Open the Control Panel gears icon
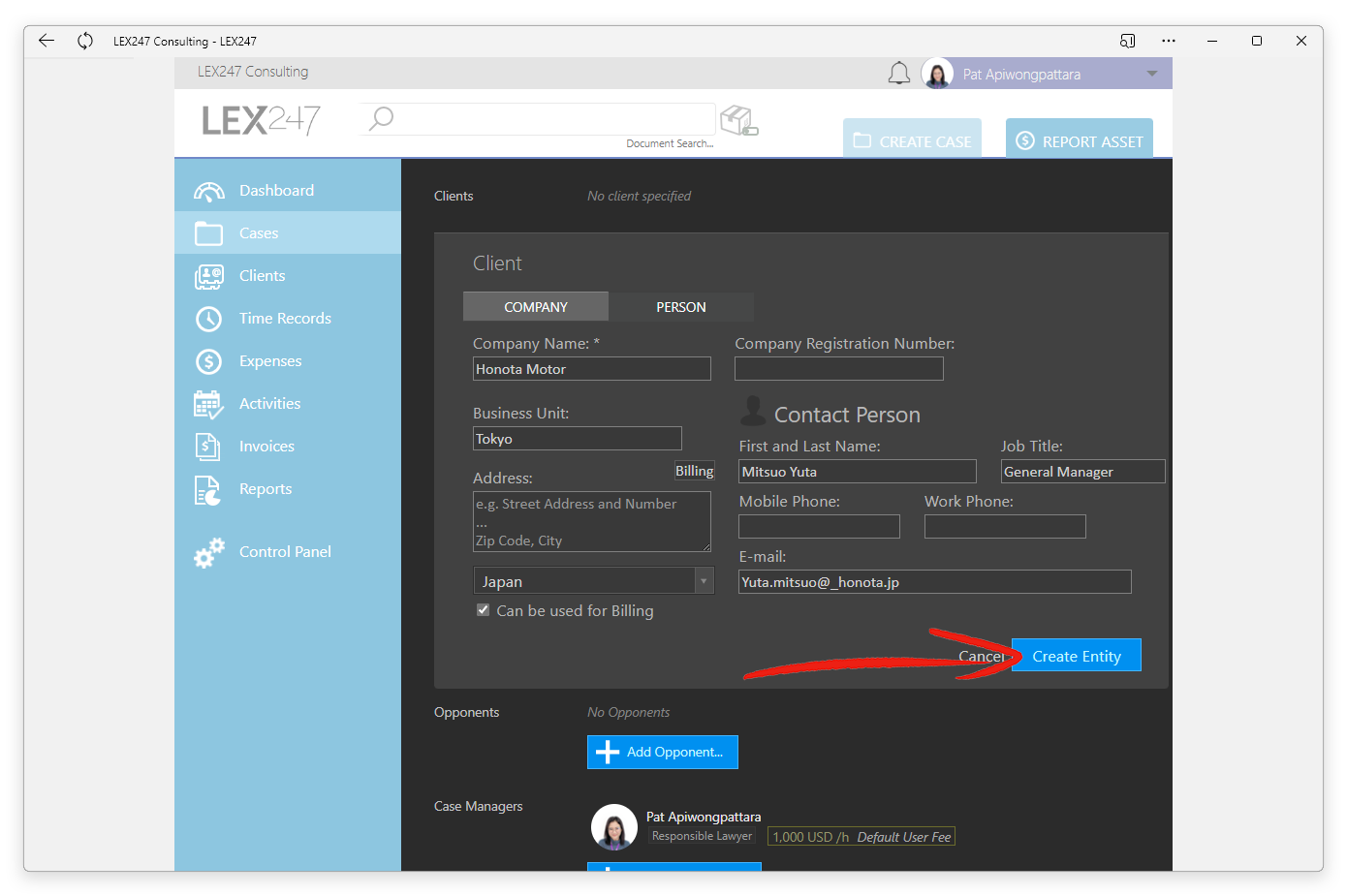1347x896 pixels. click(x=208, y=552)
